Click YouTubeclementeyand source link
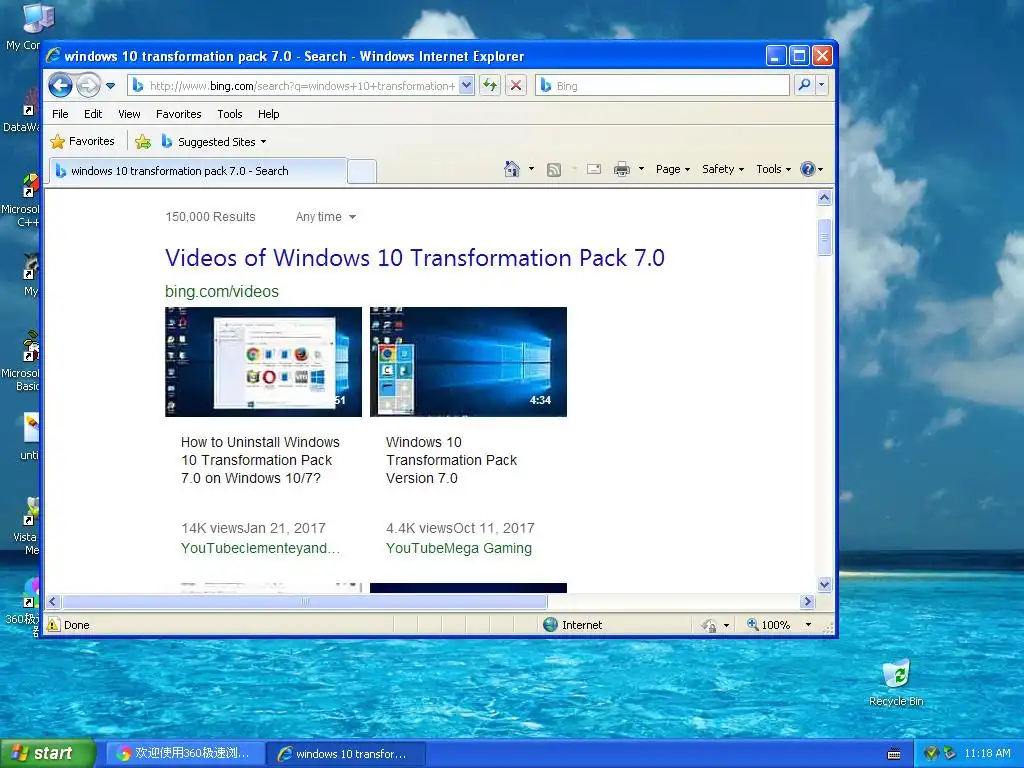 point(260,548)
